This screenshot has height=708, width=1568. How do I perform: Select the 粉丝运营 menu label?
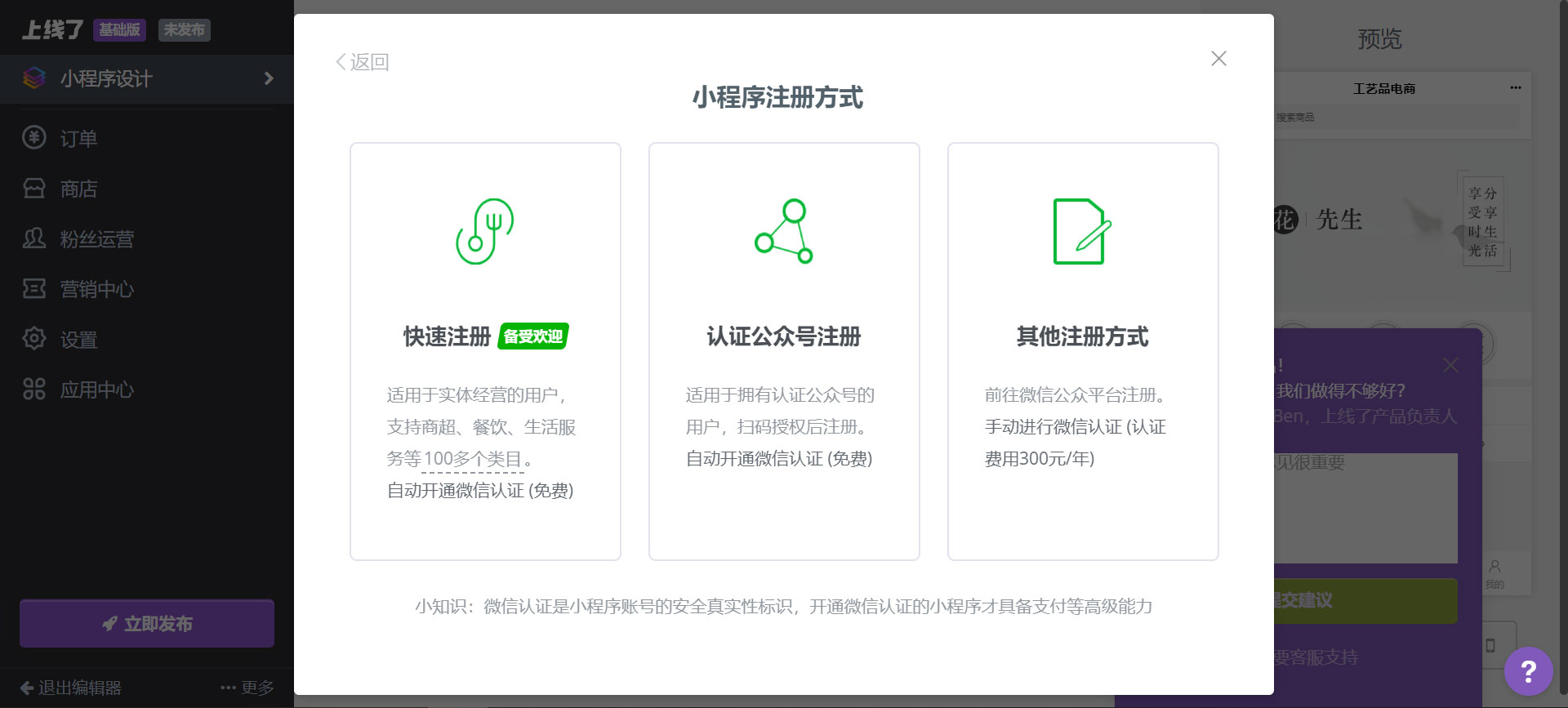[97, 239]
